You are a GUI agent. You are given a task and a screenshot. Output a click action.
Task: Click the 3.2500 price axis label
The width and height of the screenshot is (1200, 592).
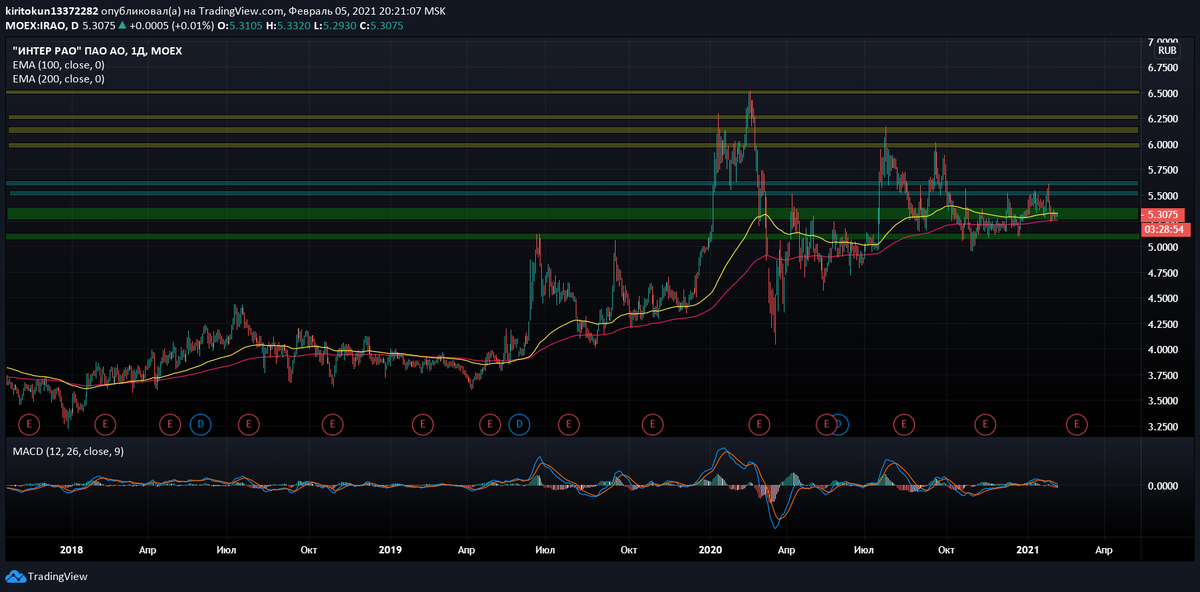click(x=1163, y=427)
